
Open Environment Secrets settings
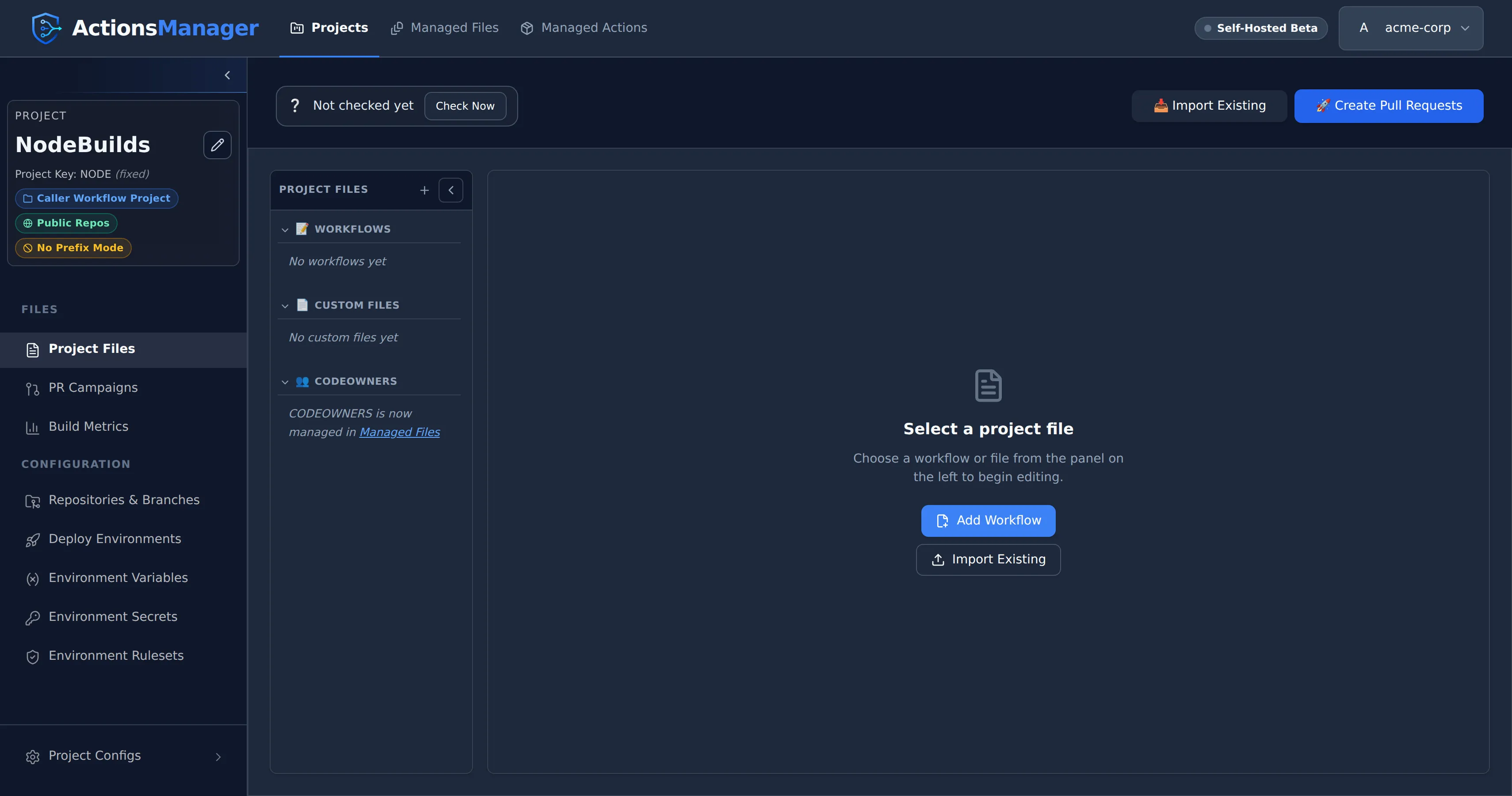(123, 617)
